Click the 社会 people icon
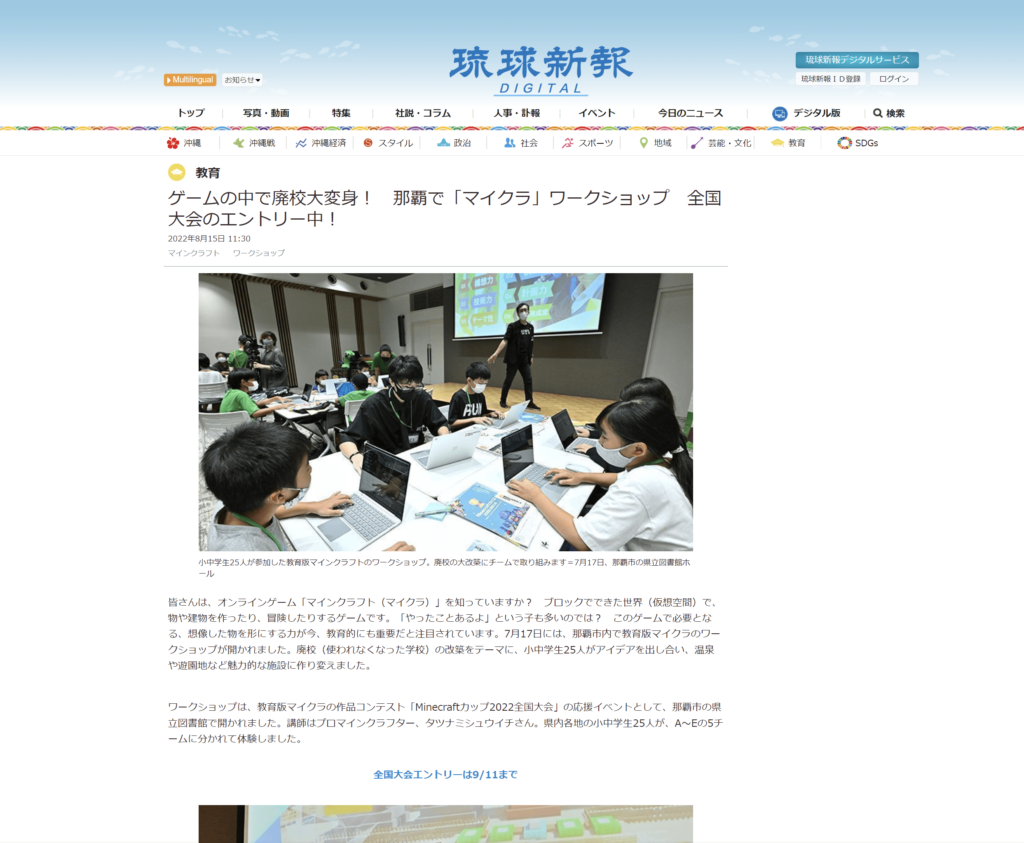Image resolution: width=1024 pixels, height=843 pixels. click(510, 143)
